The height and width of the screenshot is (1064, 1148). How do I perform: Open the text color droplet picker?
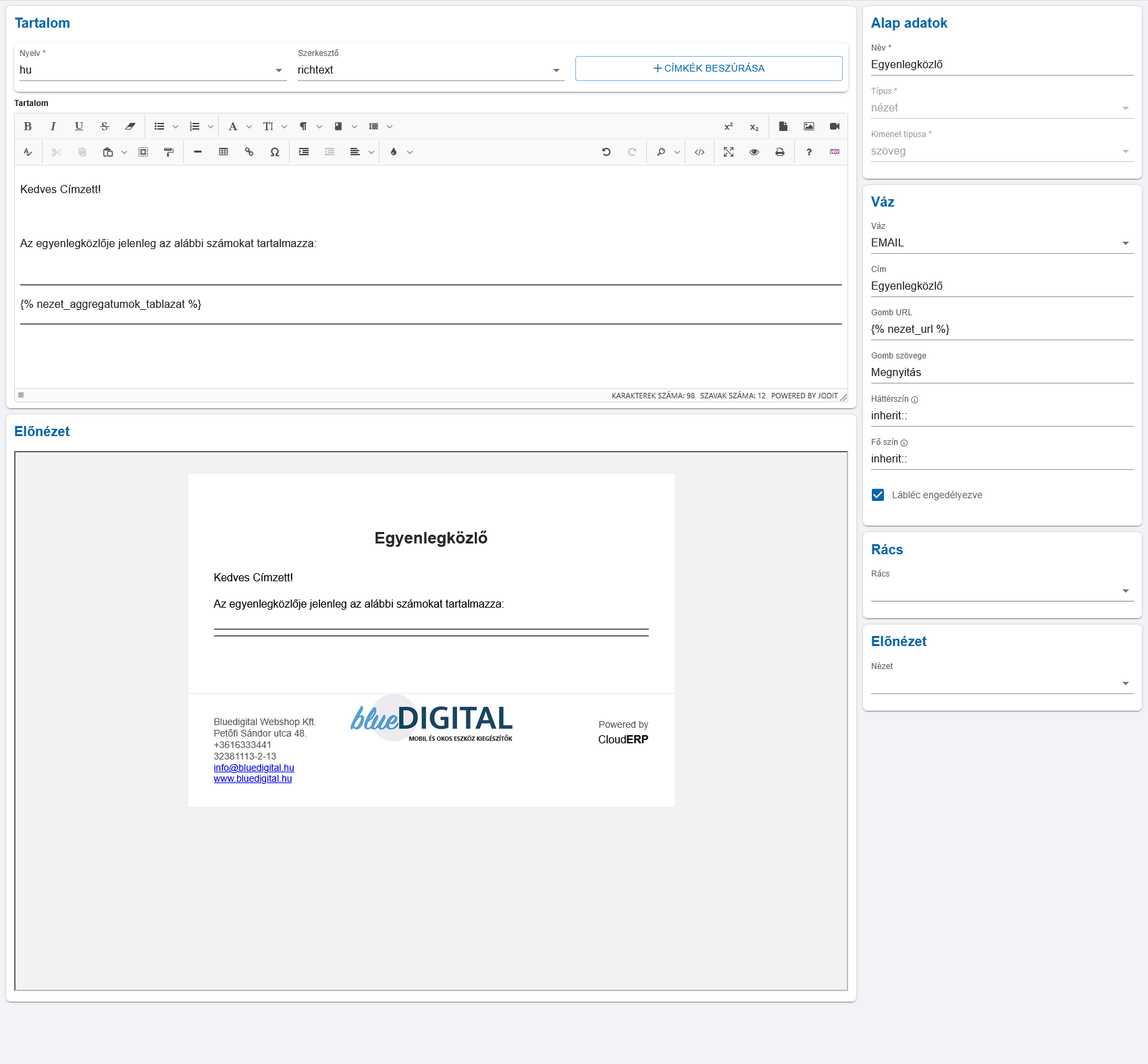[394, 152]
